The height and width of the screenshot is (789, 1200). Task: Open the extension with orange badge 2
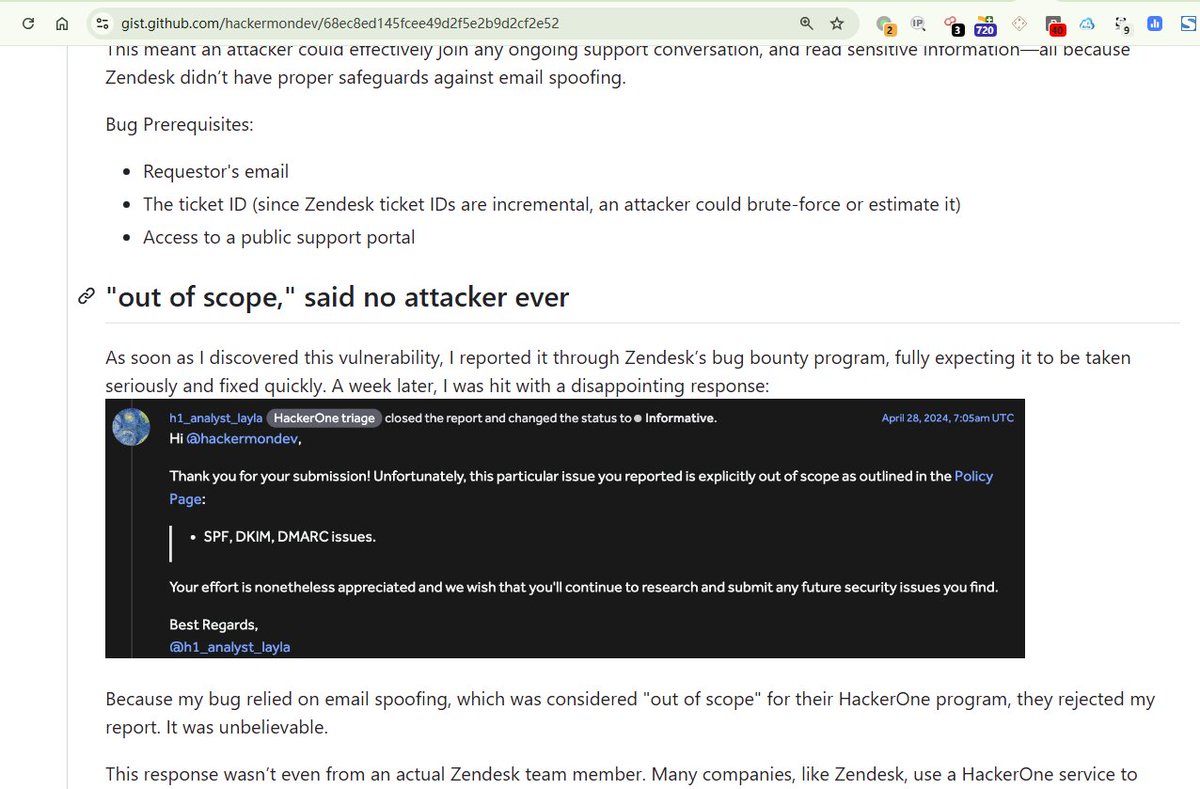(x=884, y=24)
